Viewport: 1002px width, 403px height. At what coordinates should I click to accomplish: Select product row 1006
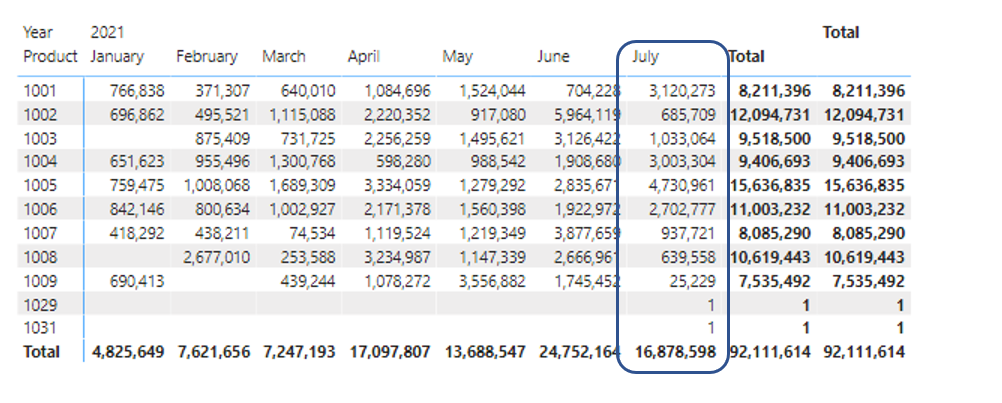coord(40,209)
